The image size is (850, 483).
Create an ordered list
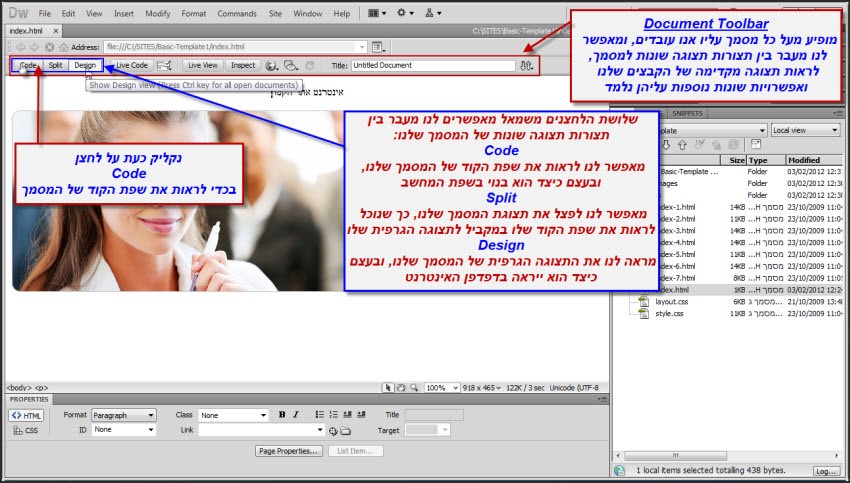tap(333, 415)
